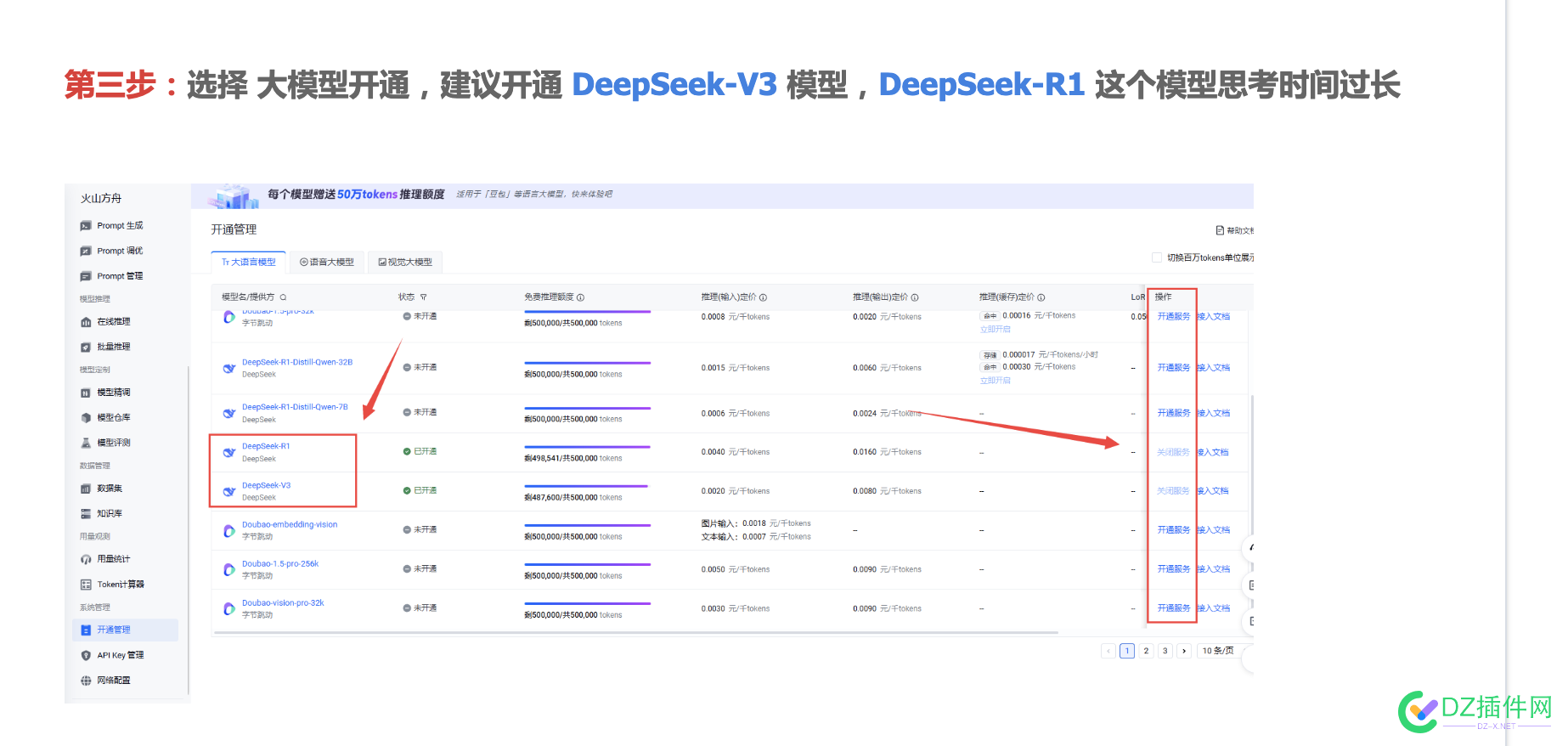This screenshot has height=746, width=1568.
Task: Click DeepSeek-V3 free quota progress bar
Action: point(586,486)
